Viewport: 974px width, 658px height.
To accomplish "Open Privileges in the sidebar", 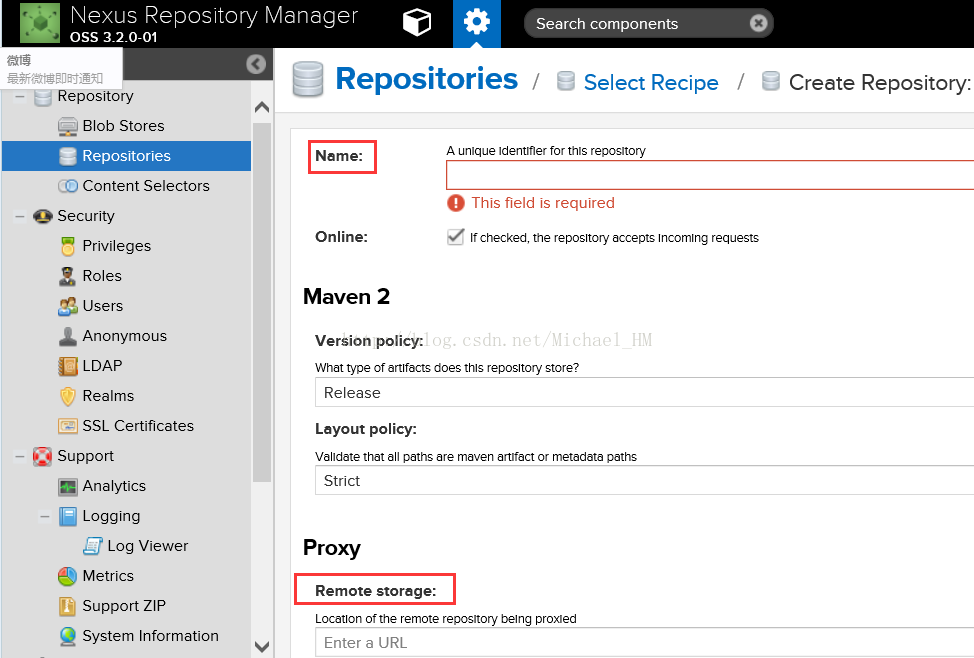I will (x=117, y=246).
